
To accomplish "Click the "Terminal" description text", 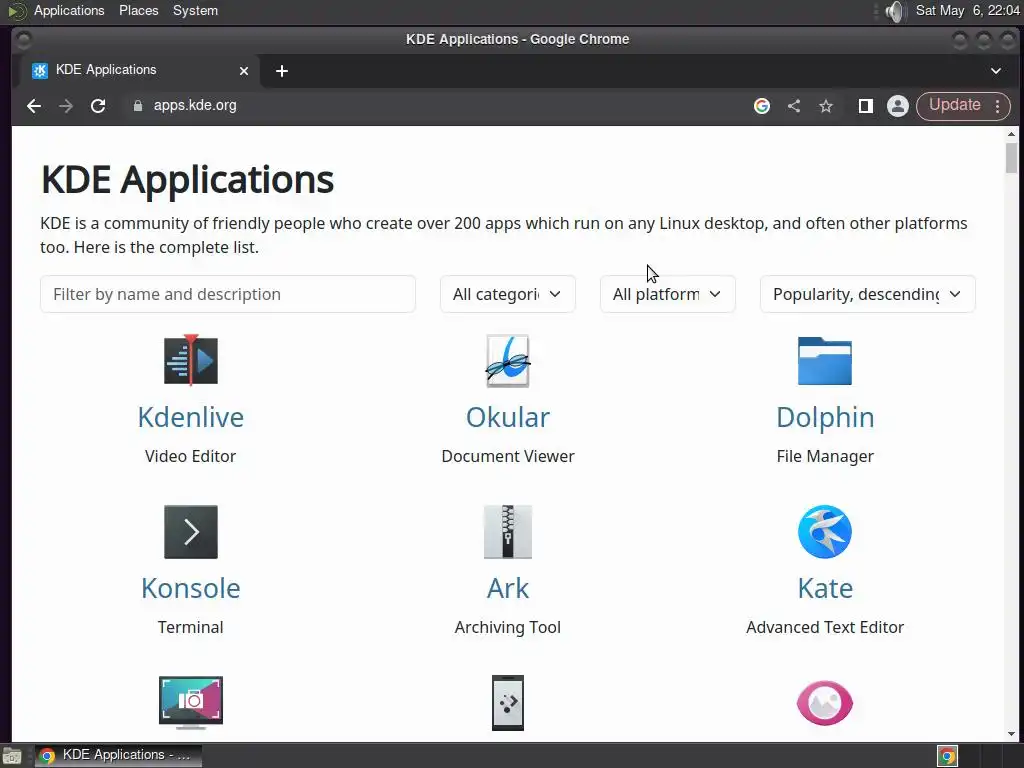I will point(191,628).
